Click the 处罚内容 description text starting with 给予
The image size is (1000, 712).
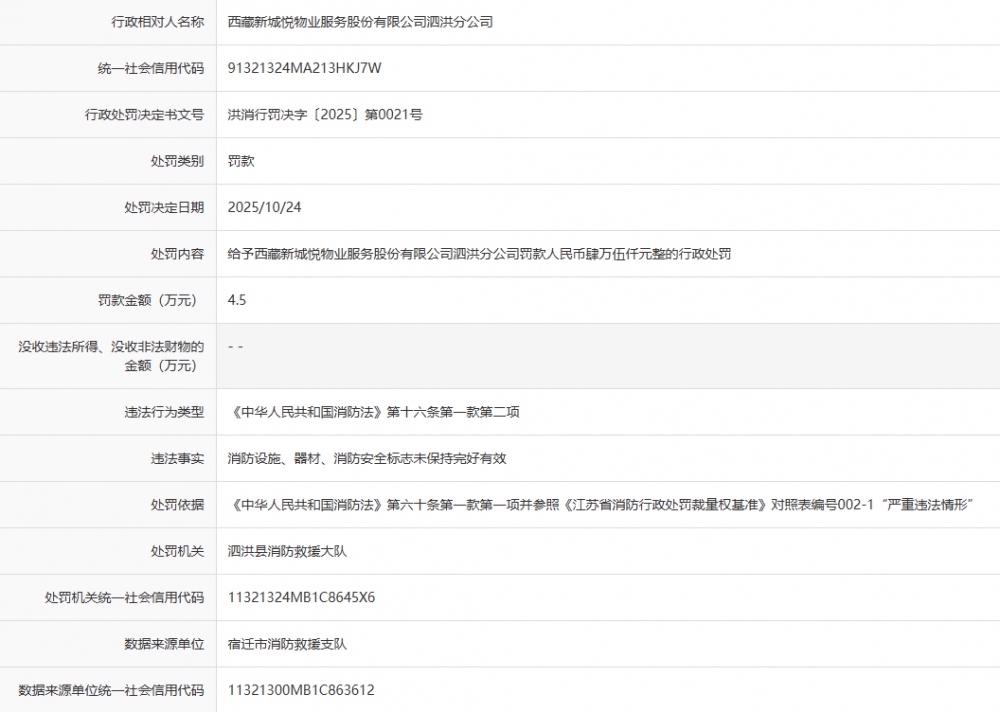[x=479, y=254]
